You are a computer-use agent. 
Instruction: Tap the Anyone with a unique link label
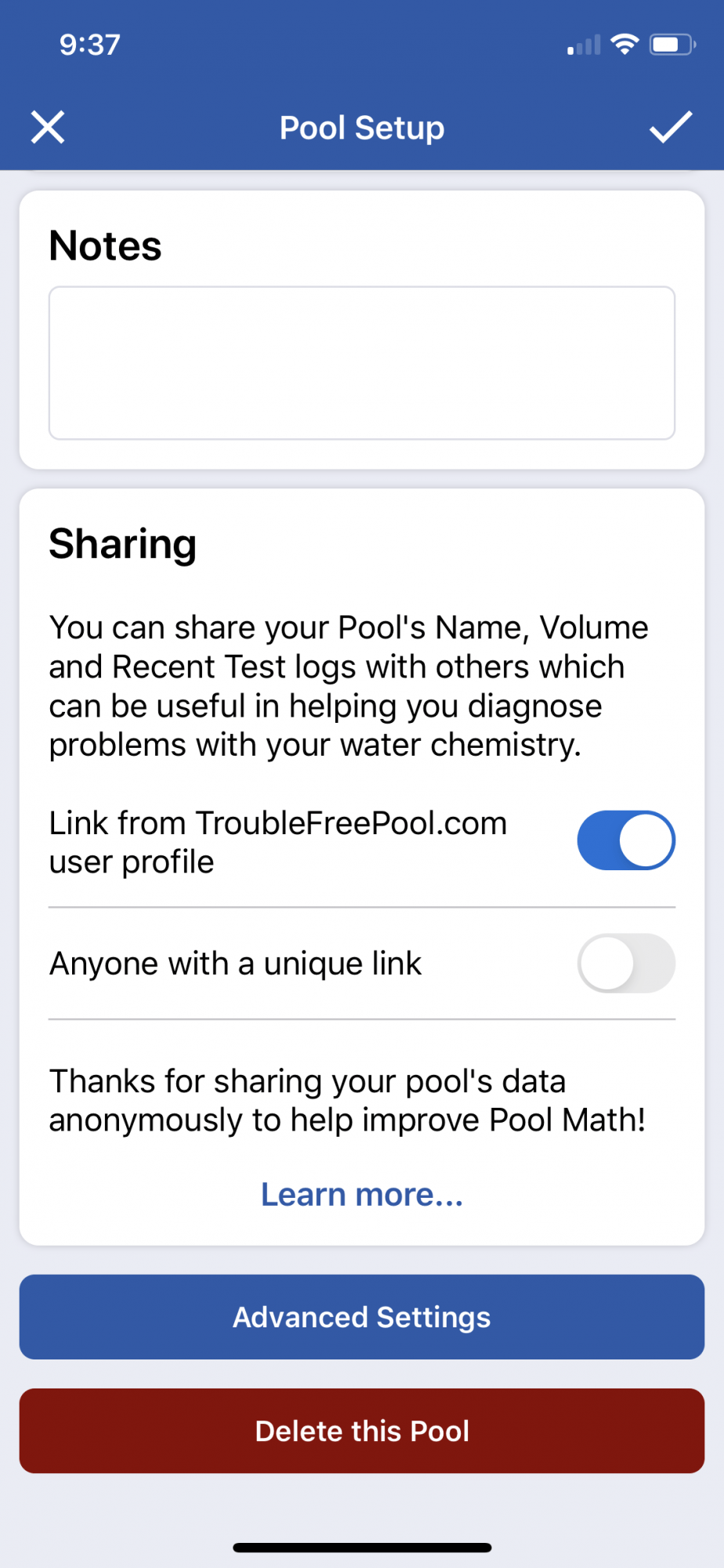[236, 964]
